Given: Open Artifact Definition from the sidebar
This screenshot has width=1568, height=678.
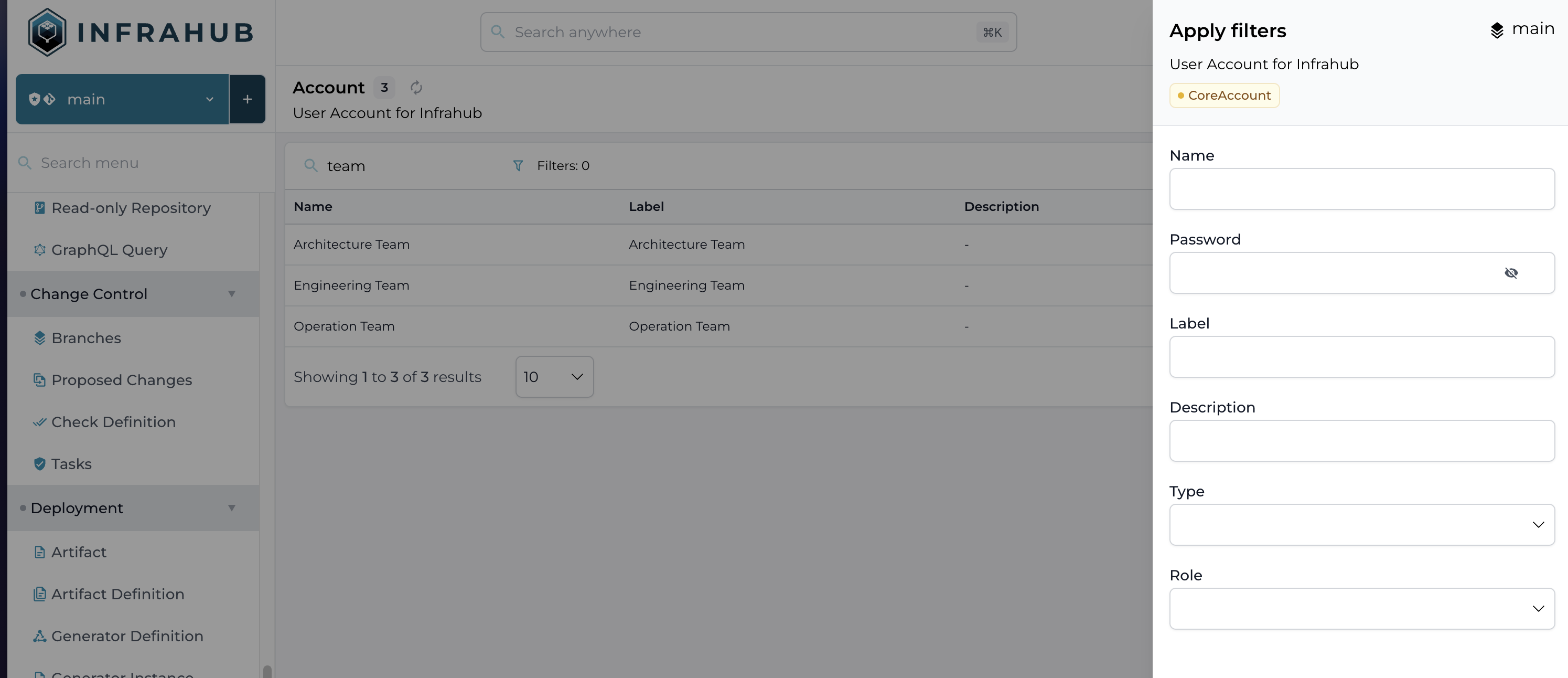Looking at the screenshot, I should click(x=117, y=594).
